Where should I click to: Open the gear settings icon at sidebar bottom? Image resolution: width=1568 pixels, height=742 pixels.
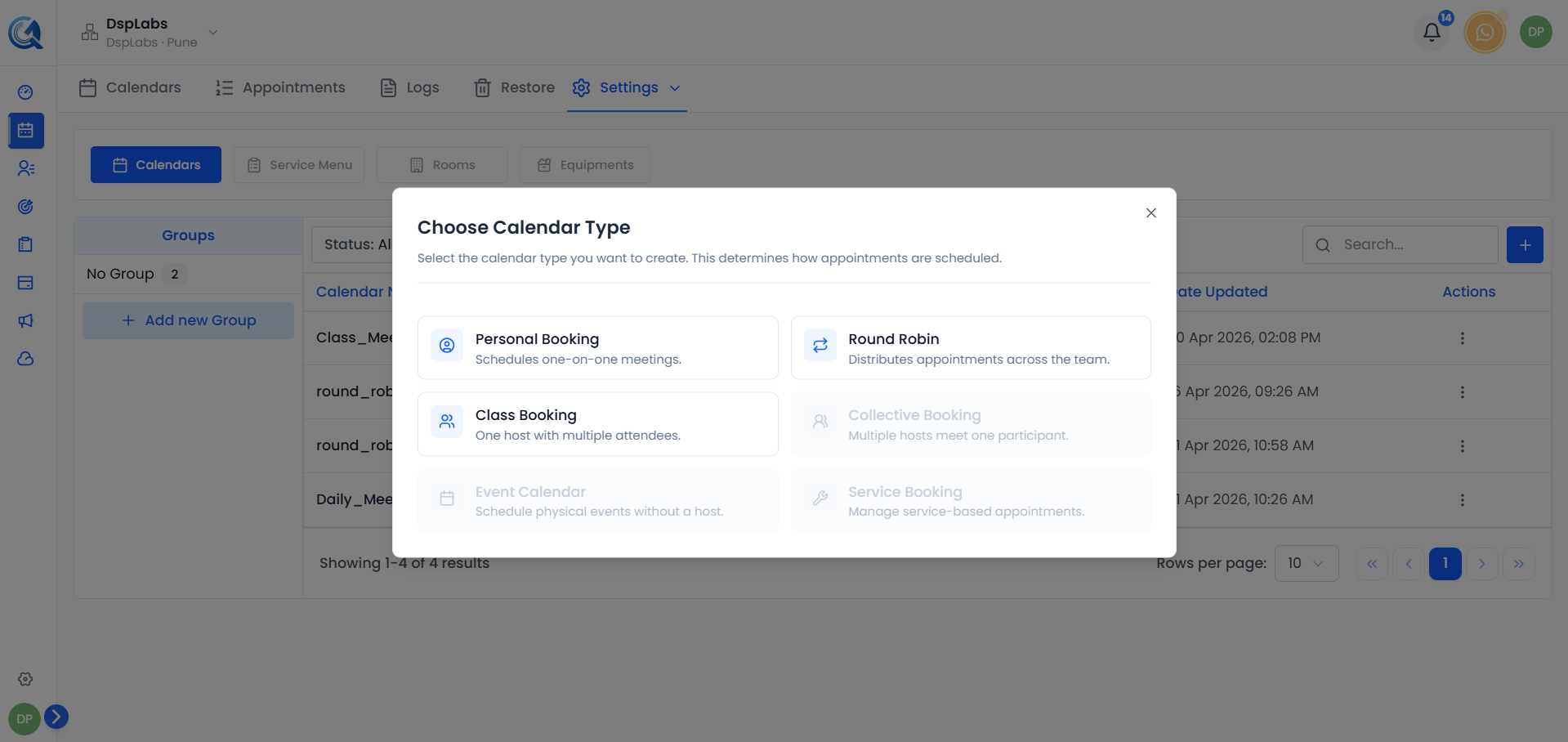(x=25, y=679)
